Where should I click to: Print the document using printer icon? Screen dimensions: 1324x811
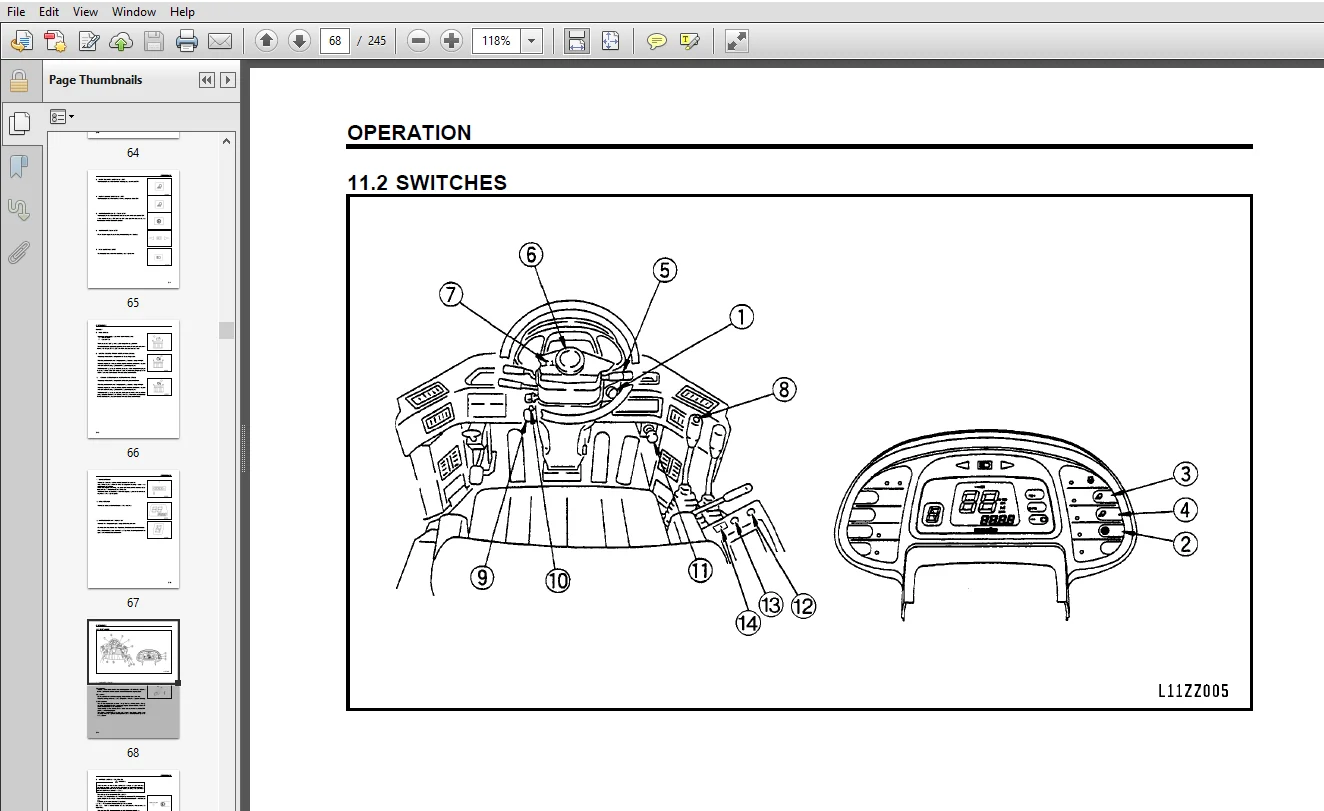click(x=186, y=41)
